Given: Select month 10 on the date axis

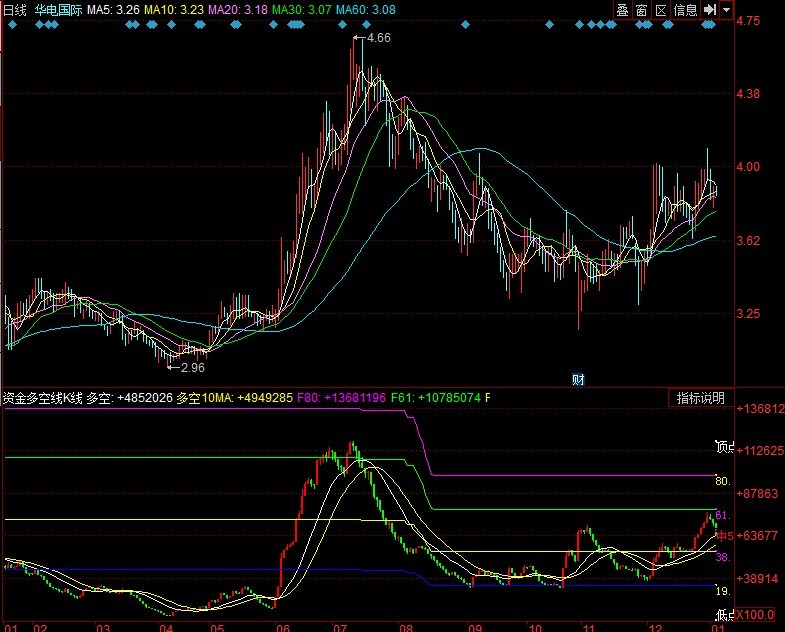Looking at the screenshot, I should (535, 628).
